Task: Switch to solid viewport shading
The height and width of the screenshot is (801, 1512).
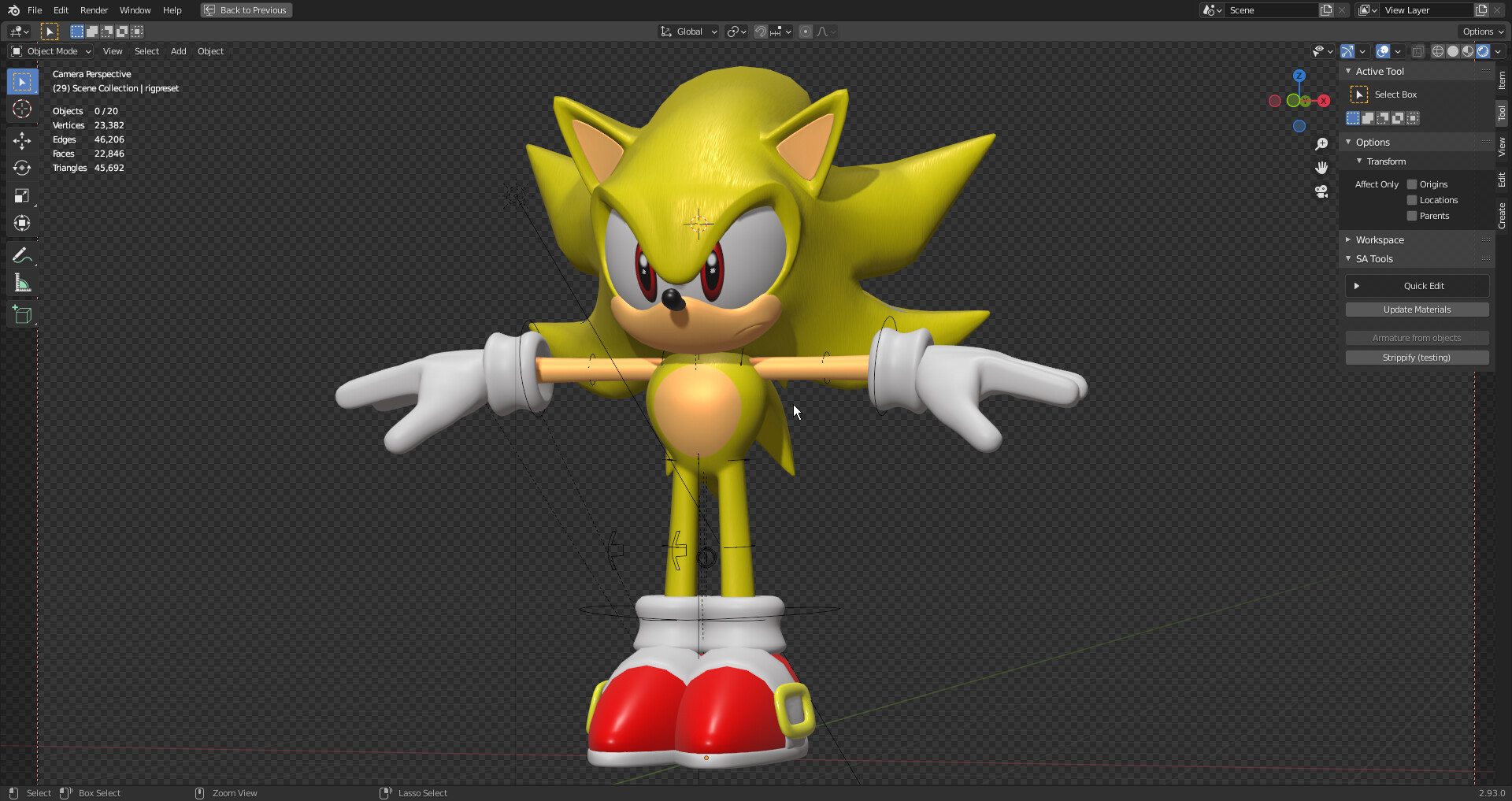Action: (x=1453, y=51)
